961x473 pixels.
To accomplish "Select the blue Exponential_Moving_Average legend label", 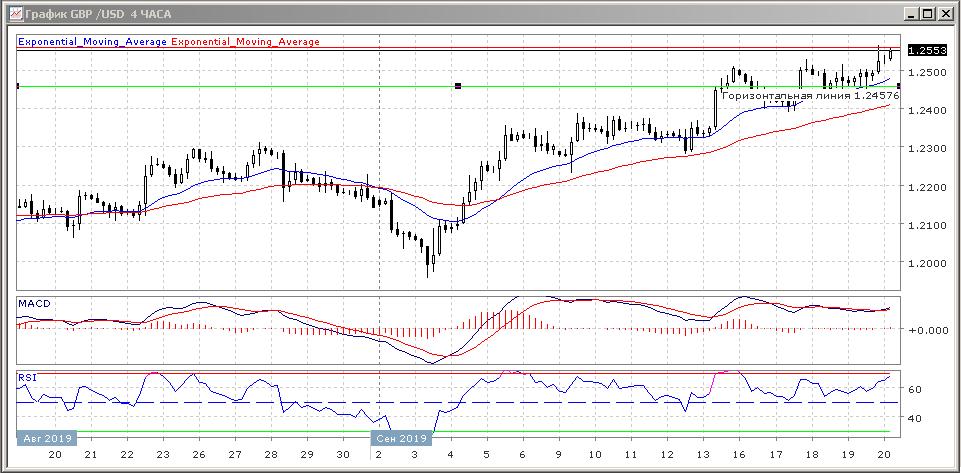I will pyautogui.click(x=93, y=42).
